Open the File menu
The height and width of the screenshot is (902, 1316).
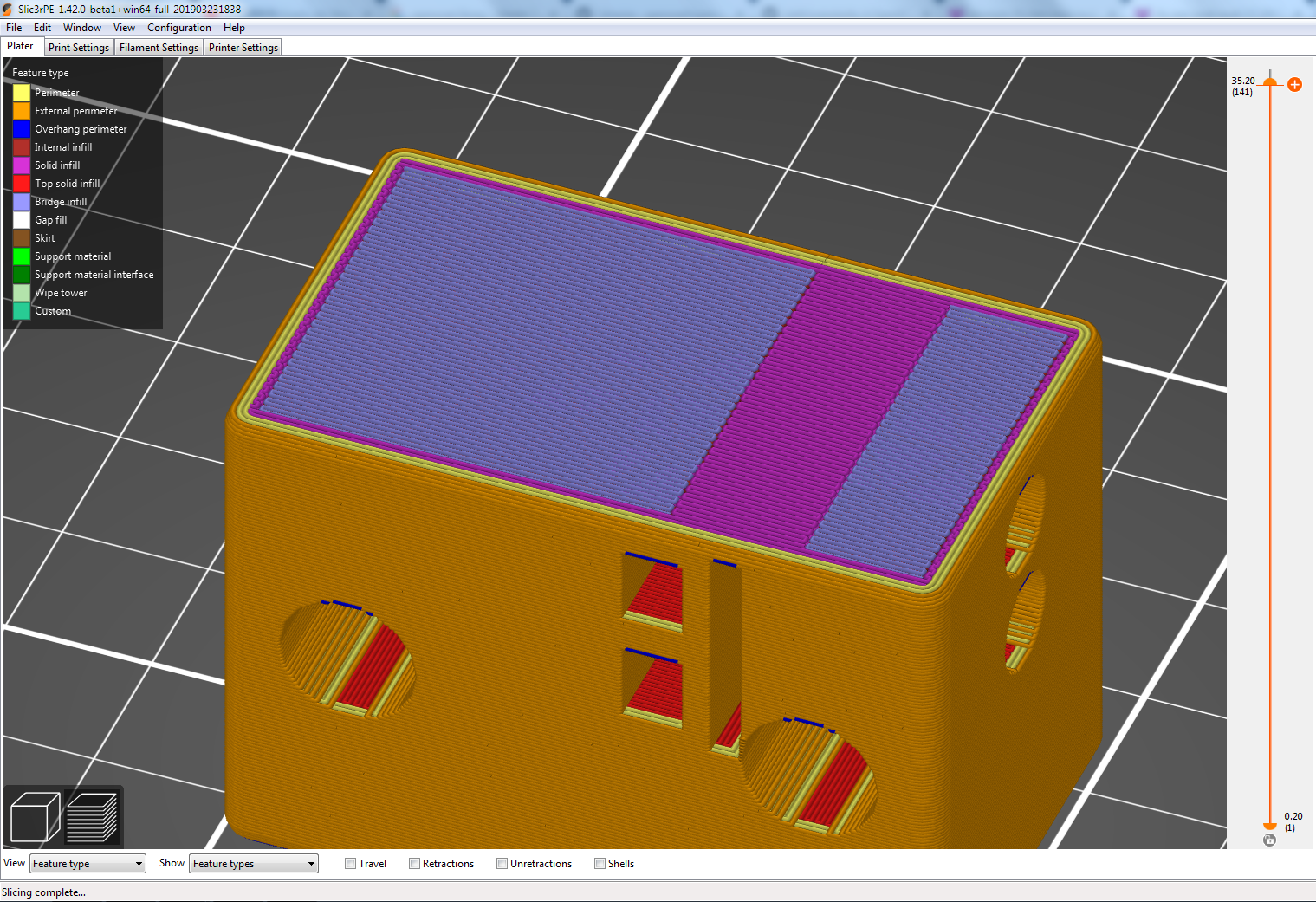[x=13, y=27]
